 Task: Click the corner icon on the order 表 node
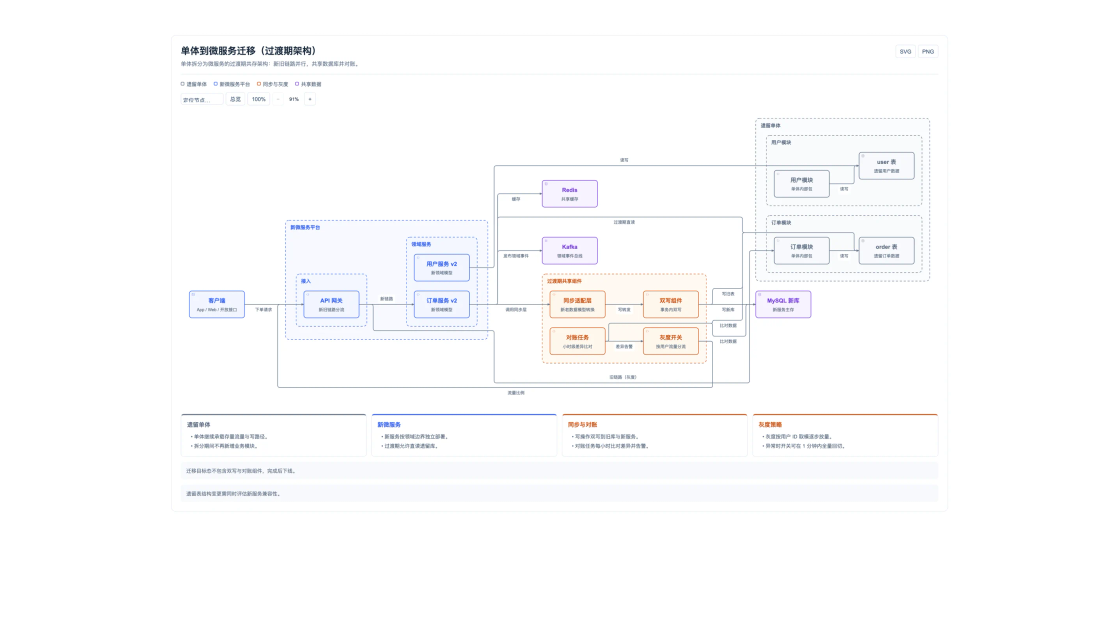862,241
